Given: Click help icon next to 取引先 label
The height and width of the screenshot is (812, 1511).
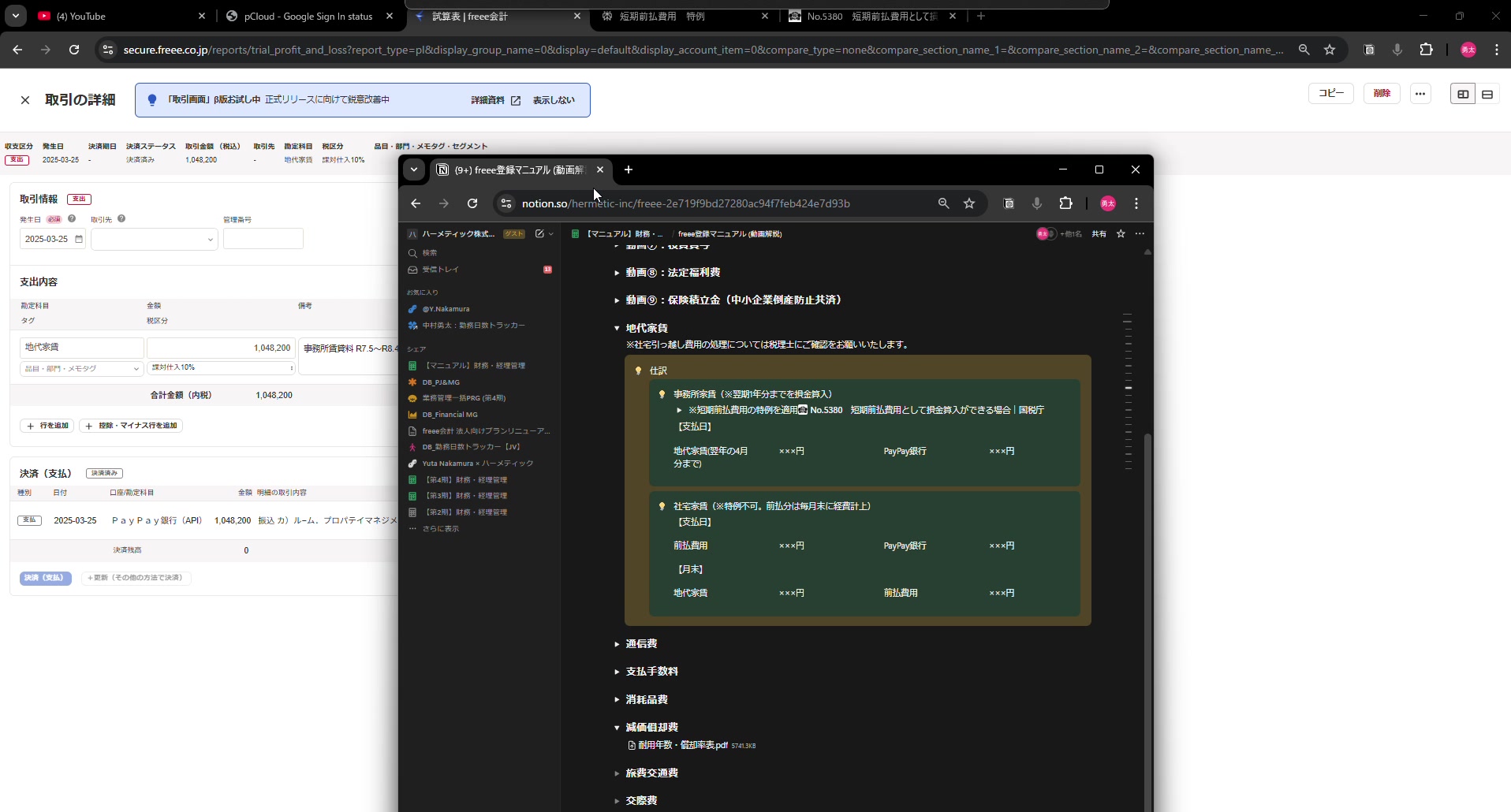Looking at the screenshot, I should pyautogui.click(x=121, y=219).
